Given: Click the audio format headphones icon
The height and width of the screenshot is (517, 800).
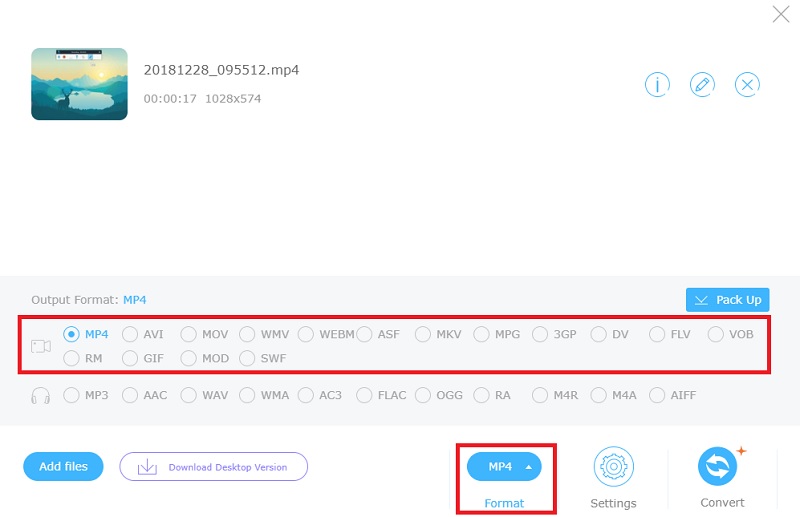Looking at the screenshot, I should coord(41,396).
